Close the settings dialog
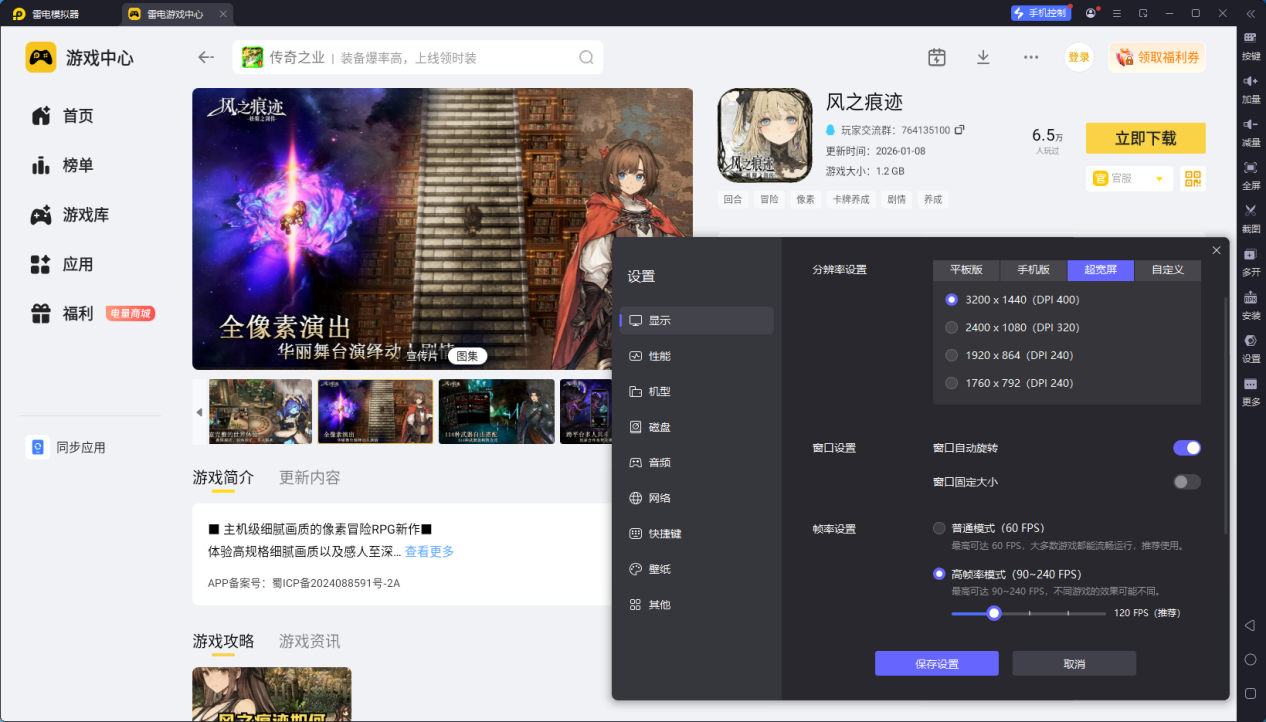Viewport: 1266px width, 722px height. [x=1216, y=250]
